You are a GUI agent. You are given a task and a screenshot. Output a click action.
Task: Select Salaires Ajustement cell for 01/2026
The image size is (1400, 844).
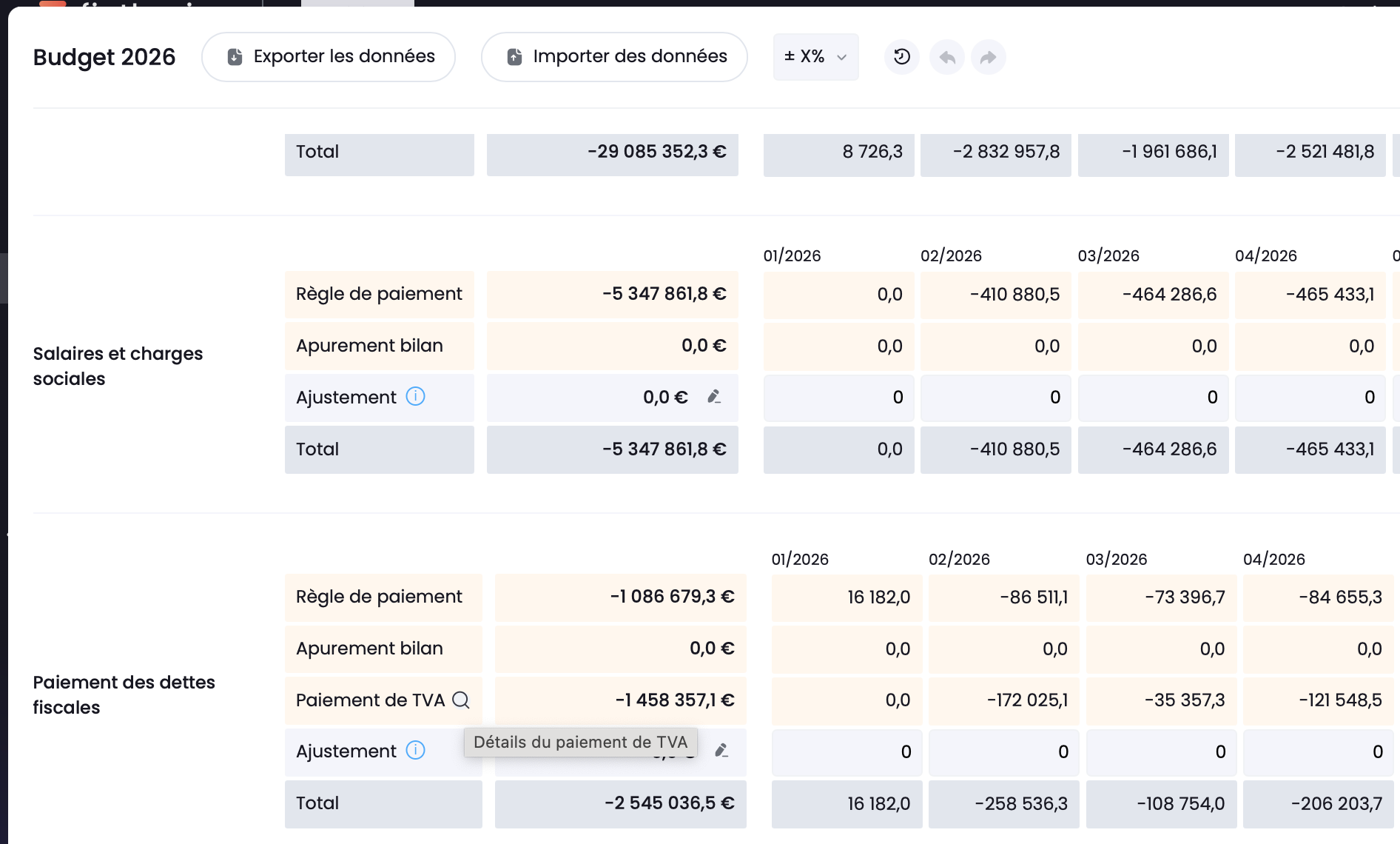tap(839, 398)
